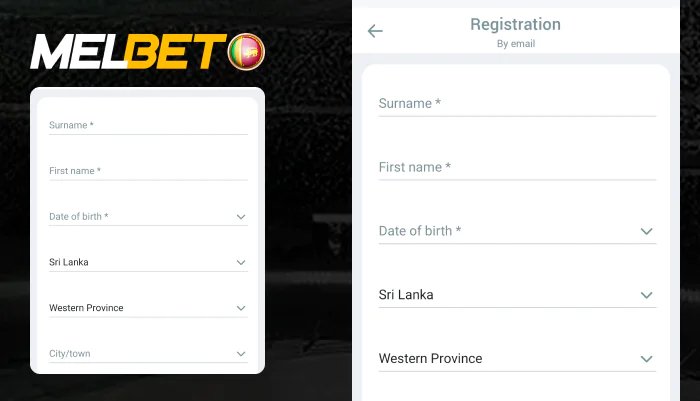
Task: Click the 'By email' registration subtitle
Action: click(515, 44)
